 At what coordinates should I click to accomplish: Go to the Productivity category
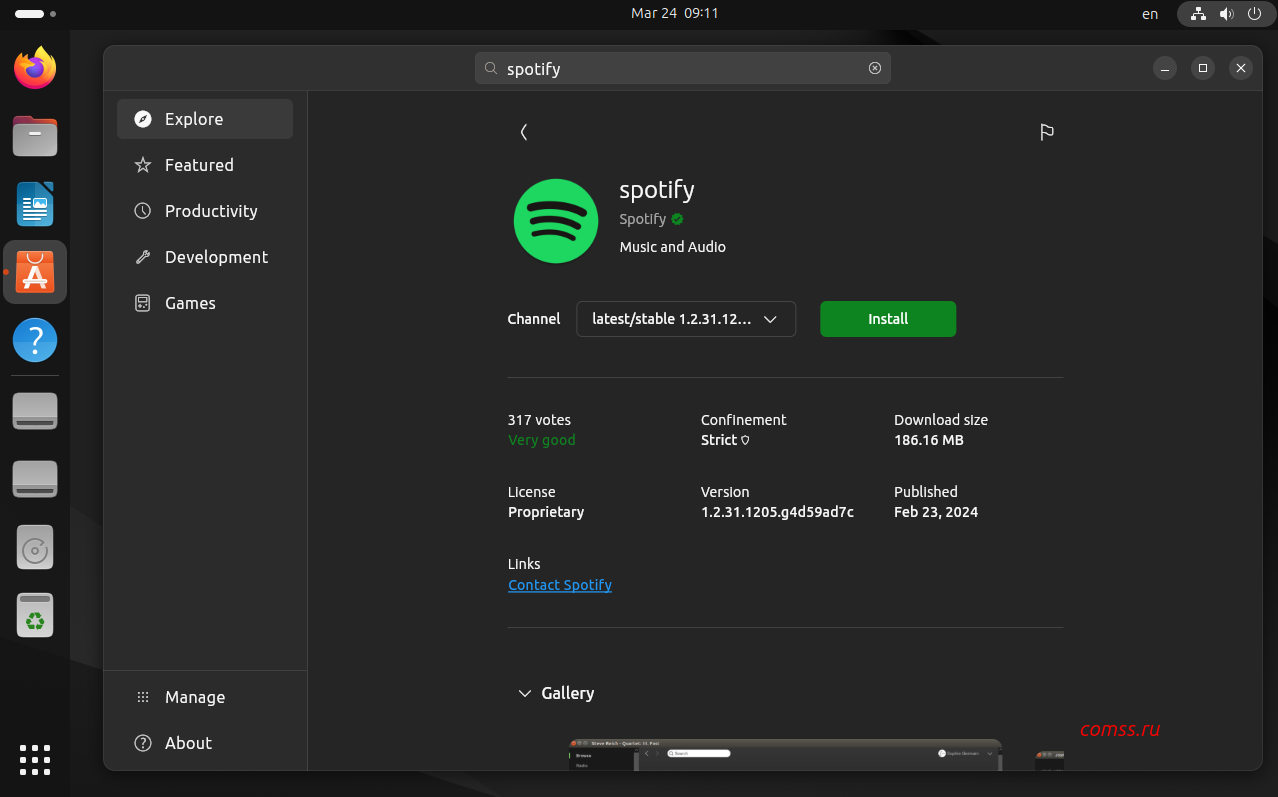pos(211,211)
